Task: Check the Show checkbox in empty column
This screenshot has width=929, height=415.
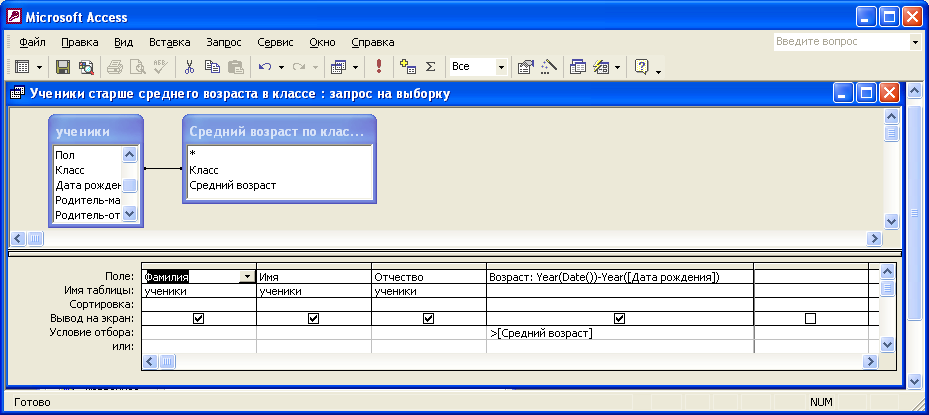Action: [811, 319]
